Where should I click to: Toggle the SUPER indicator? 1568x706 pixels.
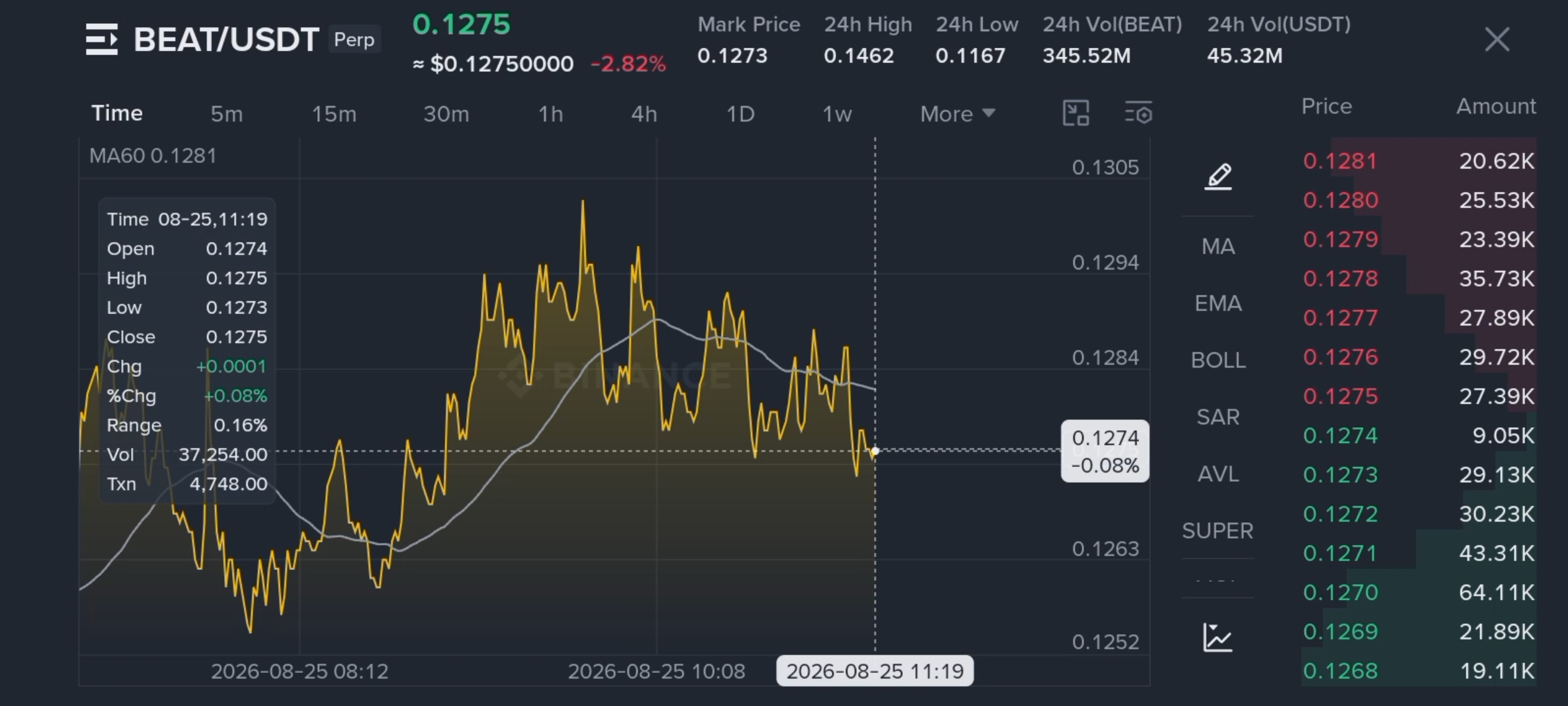click(x=1218, y=531)
